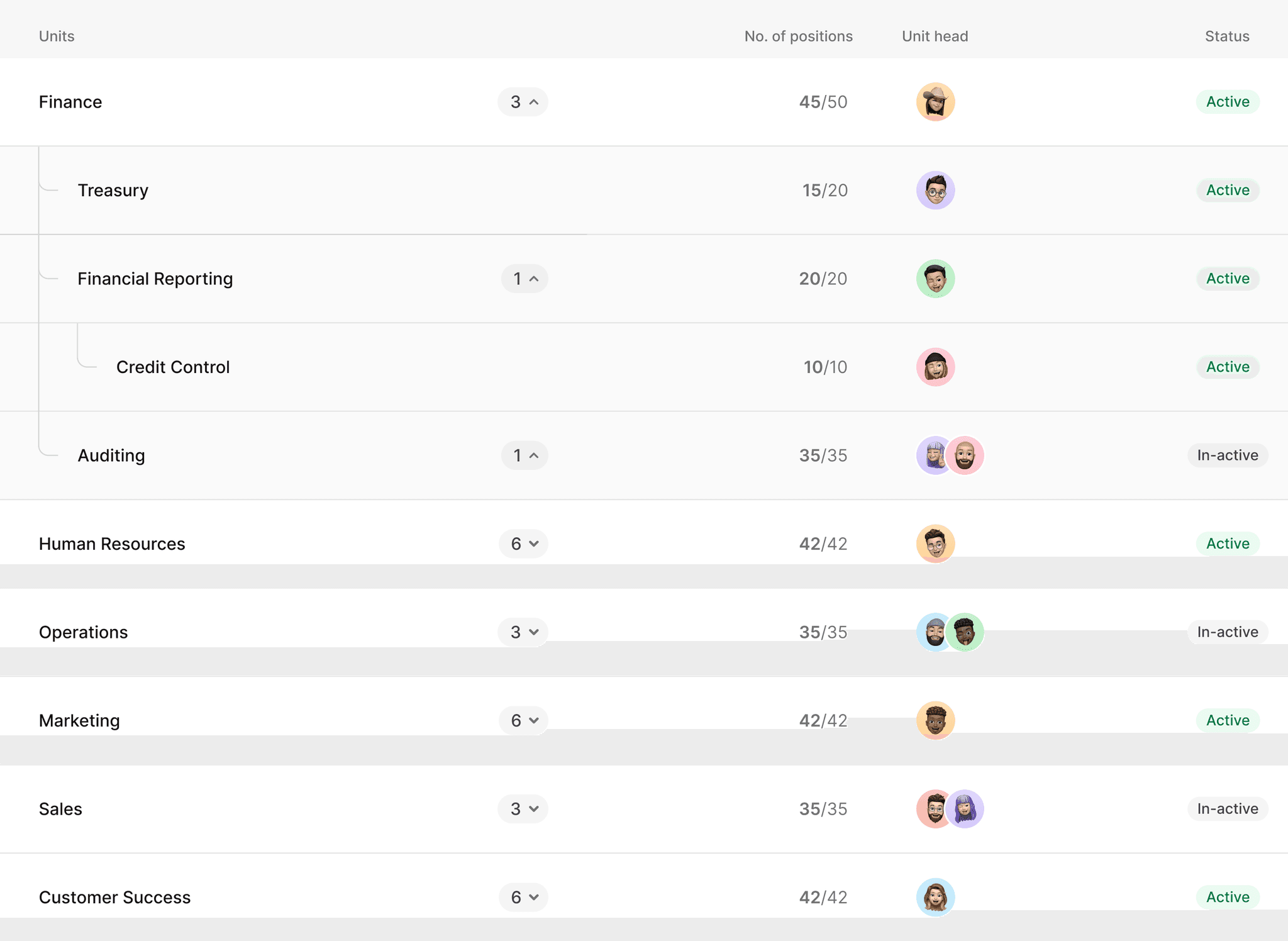Collapse the Auditing sub-unit list

pyautogui.click(x=524, y=455)
